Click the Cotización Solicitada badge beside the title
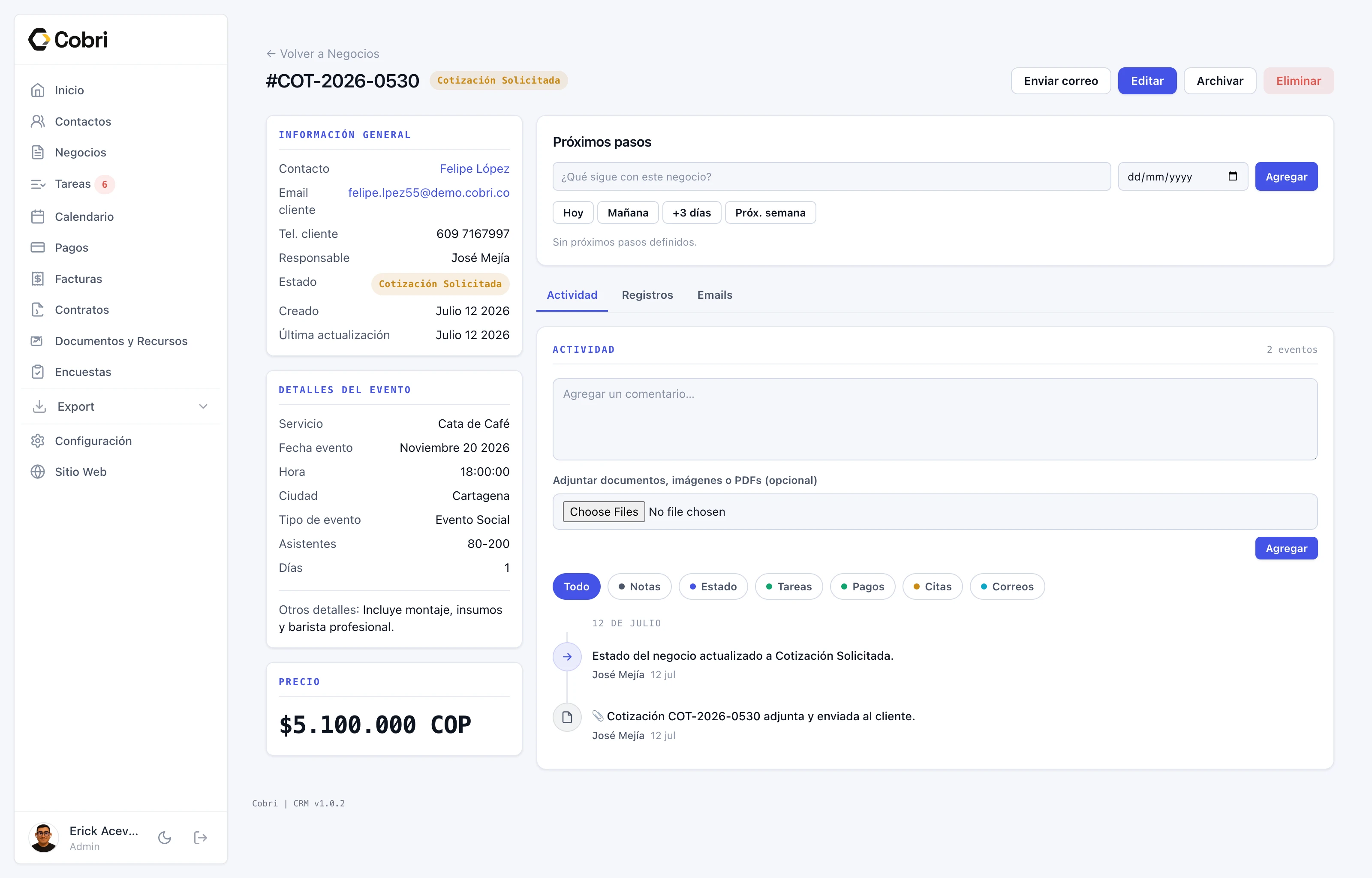The width and height of the screenshot is (1372, 878). pos(498,81)
